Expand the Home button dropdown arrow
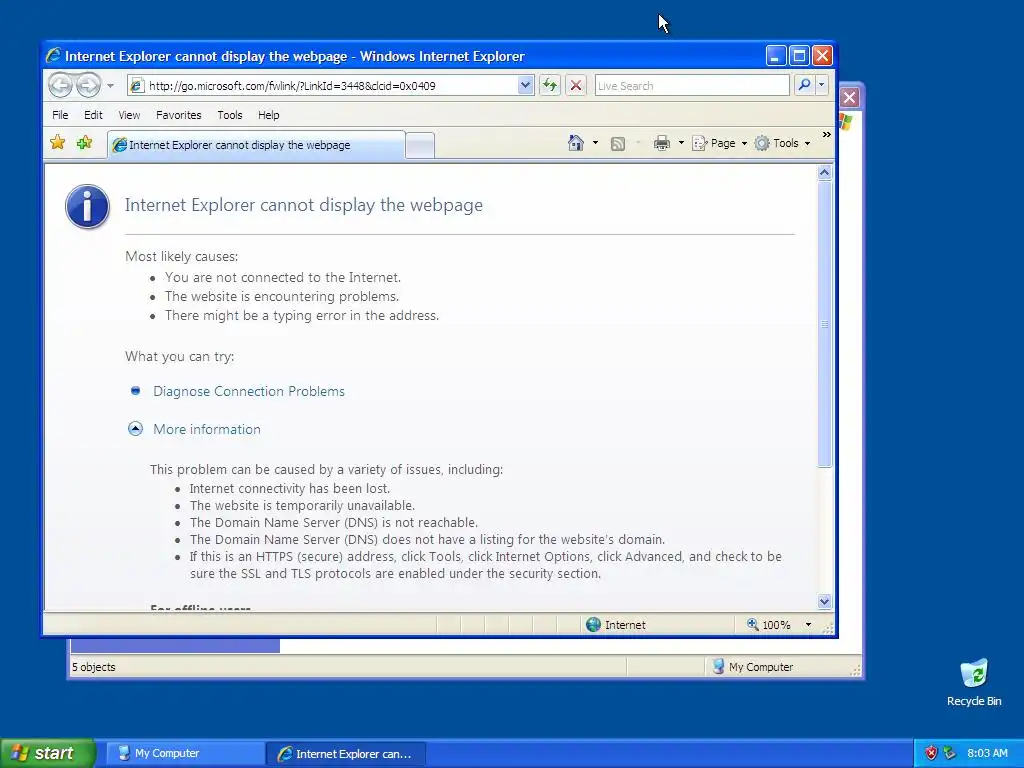1024x768 pixels. click(595, 143)
